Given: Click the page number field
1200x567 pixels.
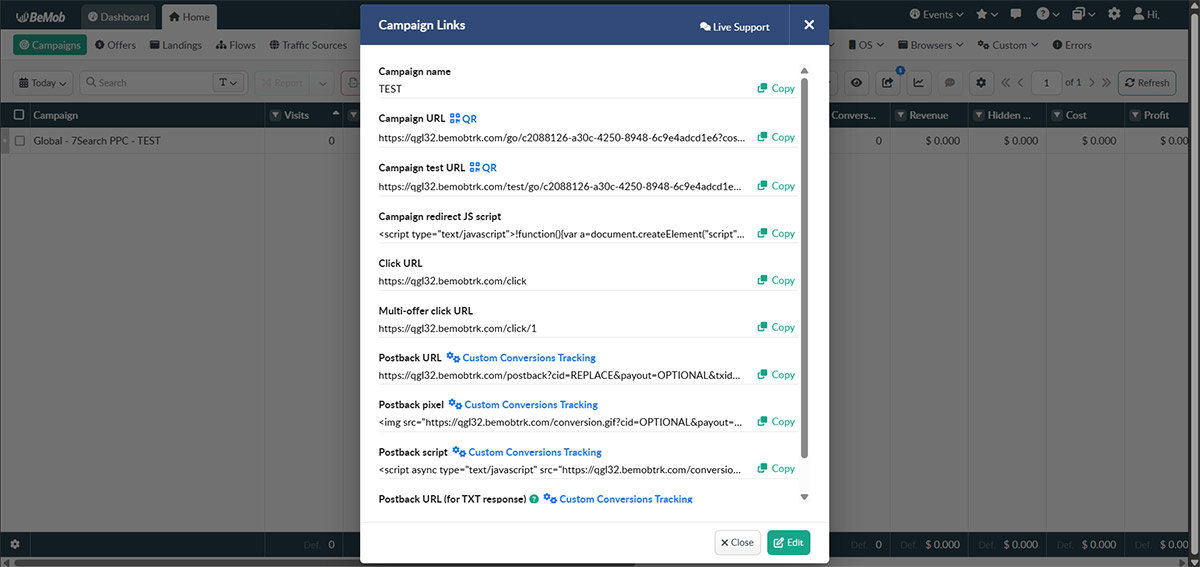Looking at the screenshot, I should click(x=1046, y=83).
